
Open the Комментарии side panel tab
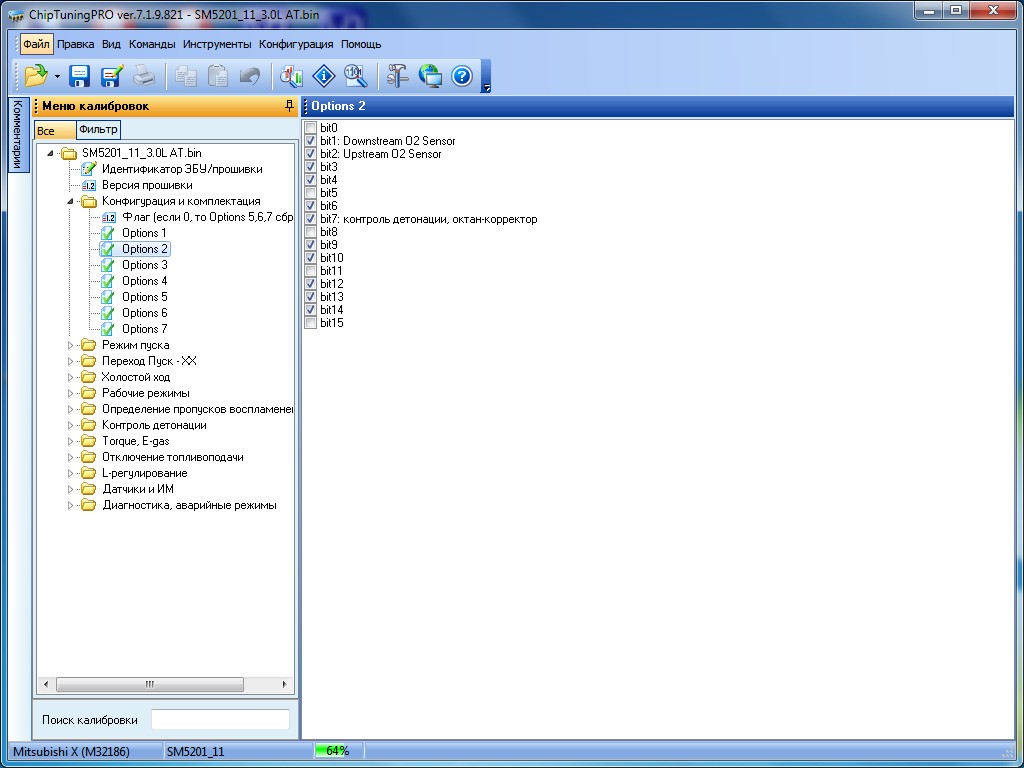(17, 135)
